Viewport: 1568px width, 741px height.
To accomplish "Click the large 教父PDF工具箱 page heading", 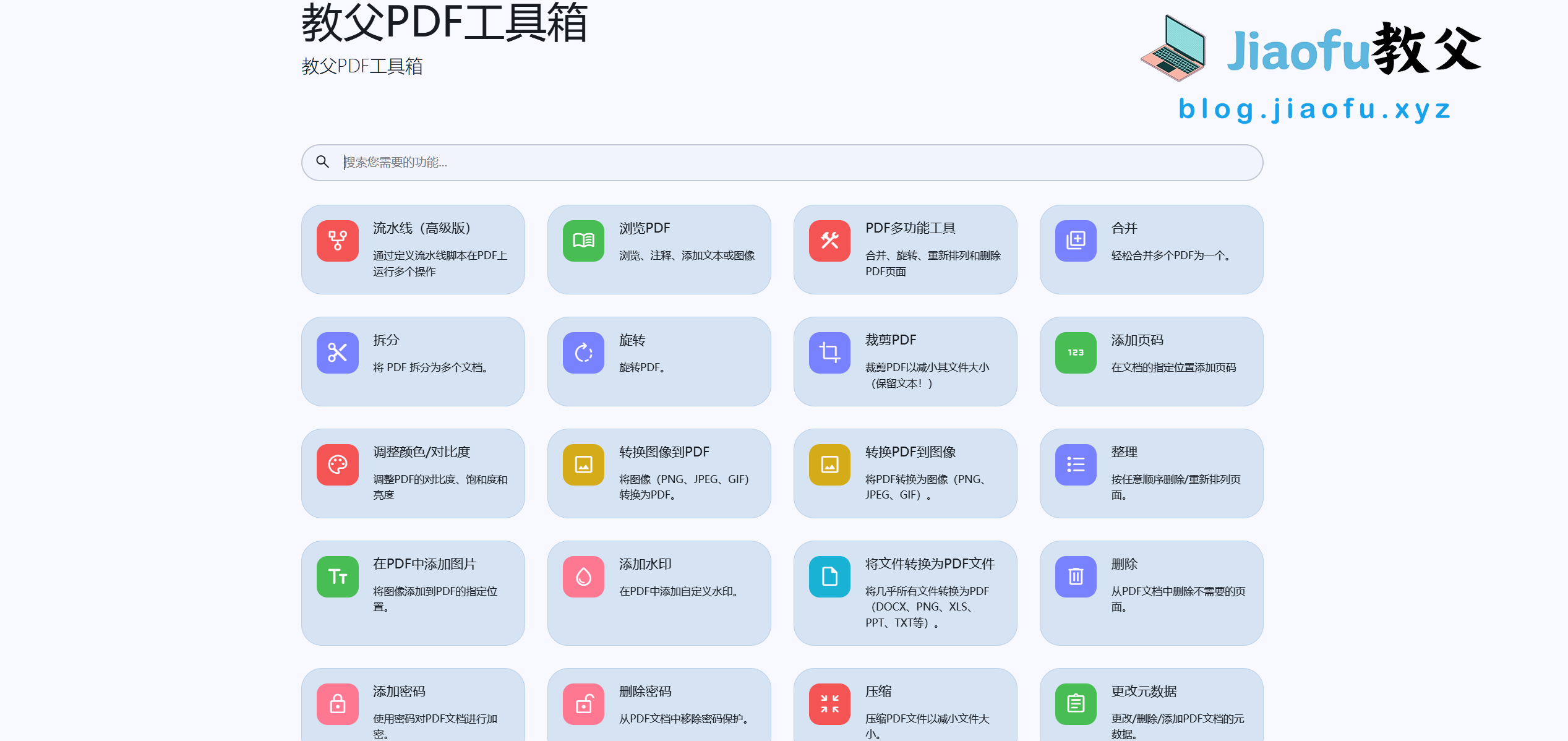I will 444,23.
